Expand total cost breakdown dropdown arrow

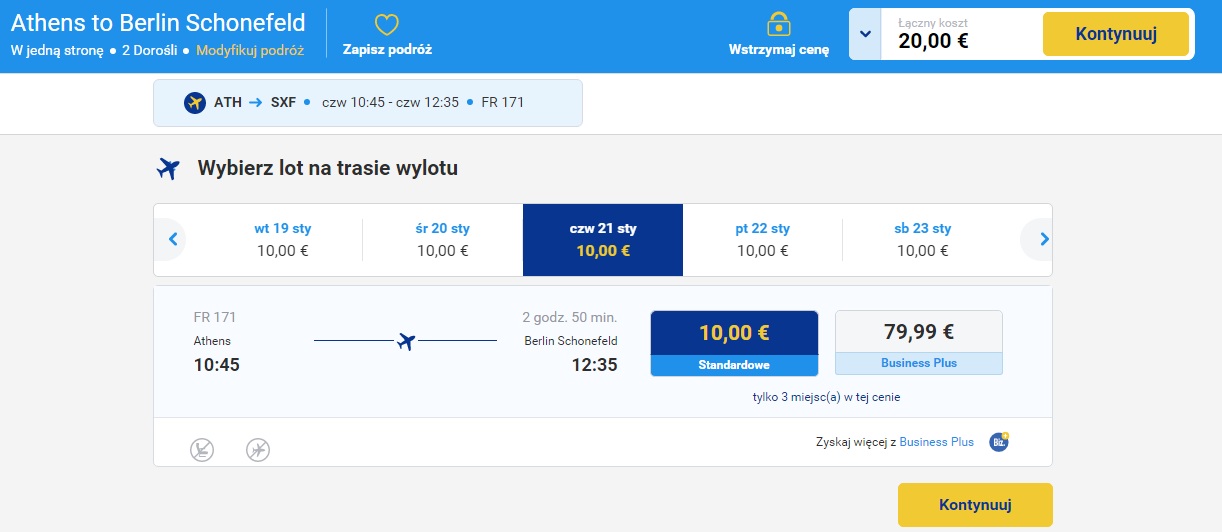865,34
